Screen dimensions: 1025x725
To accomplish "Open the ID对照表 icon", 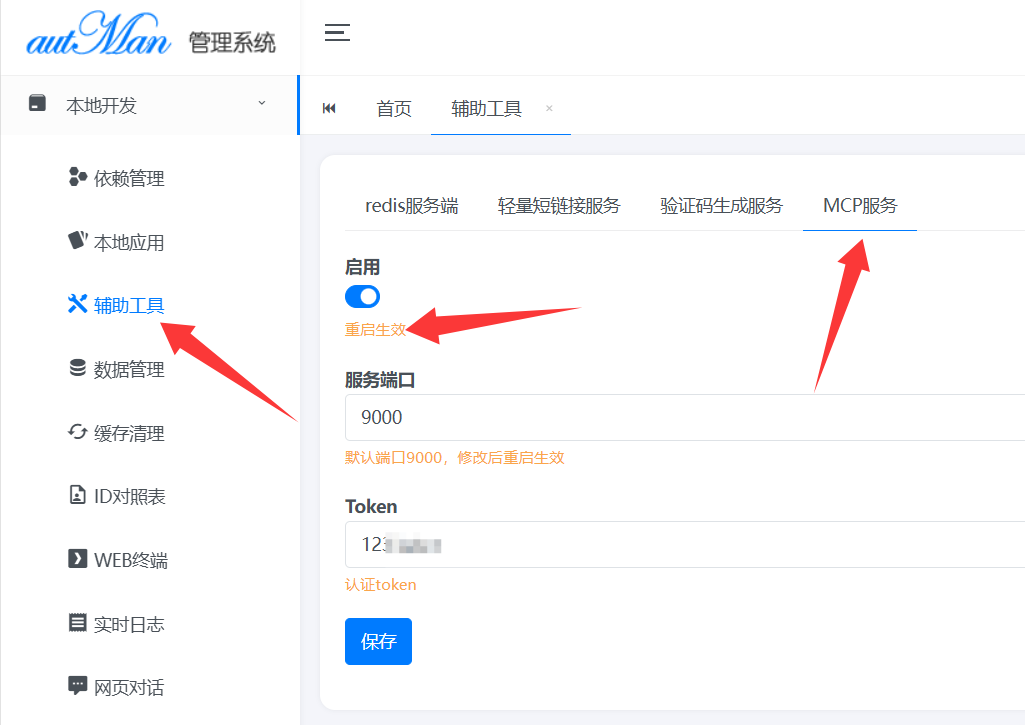I will (x=77, y=495).
